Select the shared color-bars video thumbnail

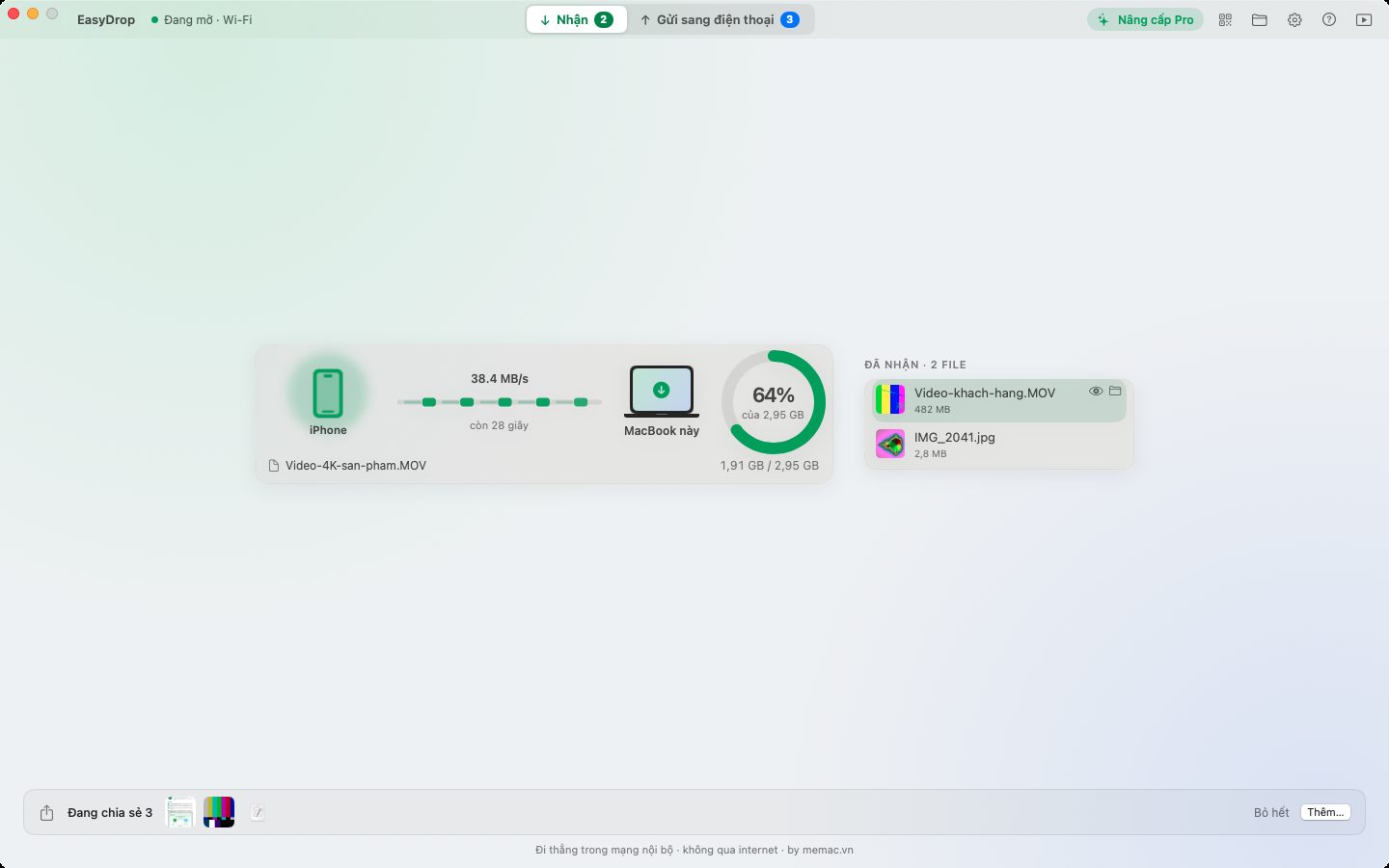[219, 812]
